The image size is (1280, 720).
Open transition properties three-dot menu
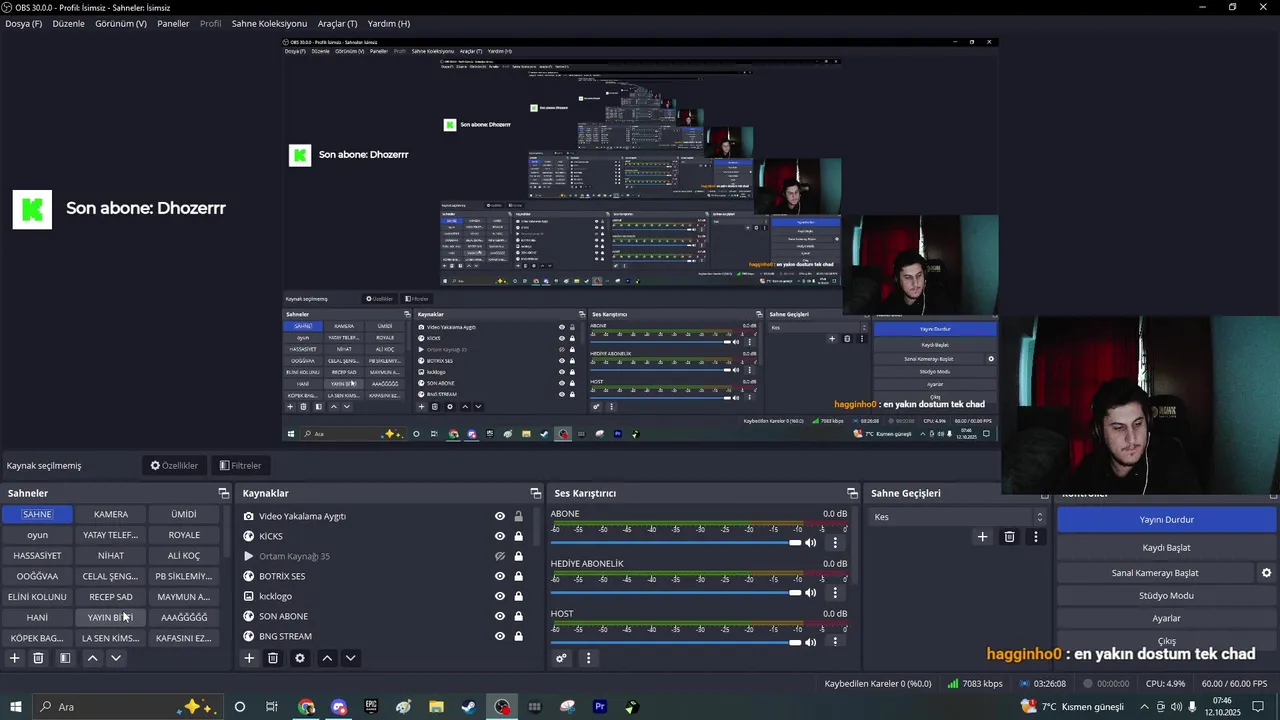[1035, 537]
